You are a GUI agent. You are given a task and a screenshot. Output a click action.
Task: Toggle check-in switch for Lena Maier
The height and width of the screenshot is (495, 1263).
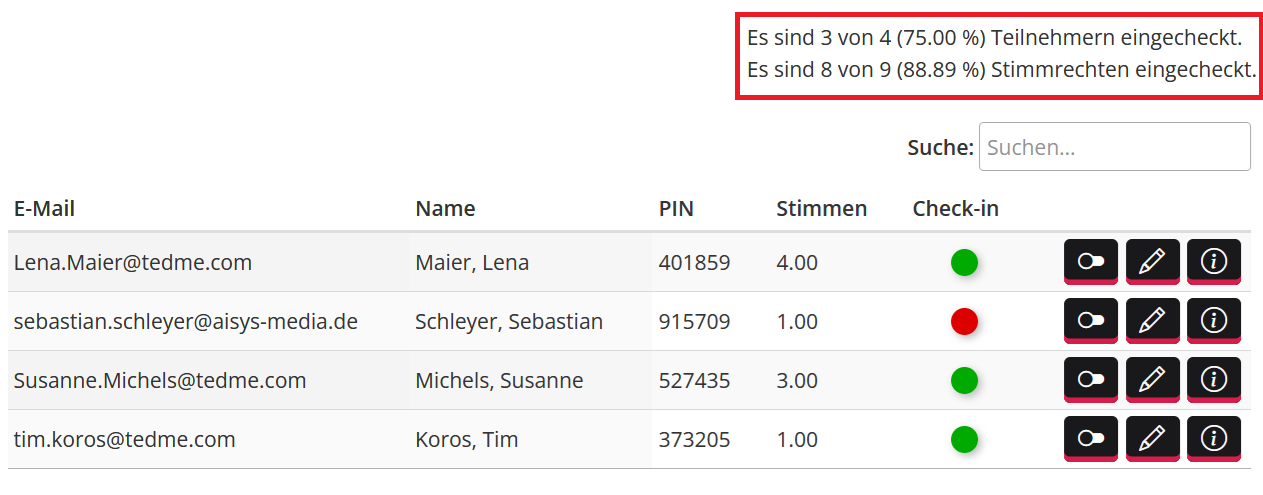(1090, 262)
